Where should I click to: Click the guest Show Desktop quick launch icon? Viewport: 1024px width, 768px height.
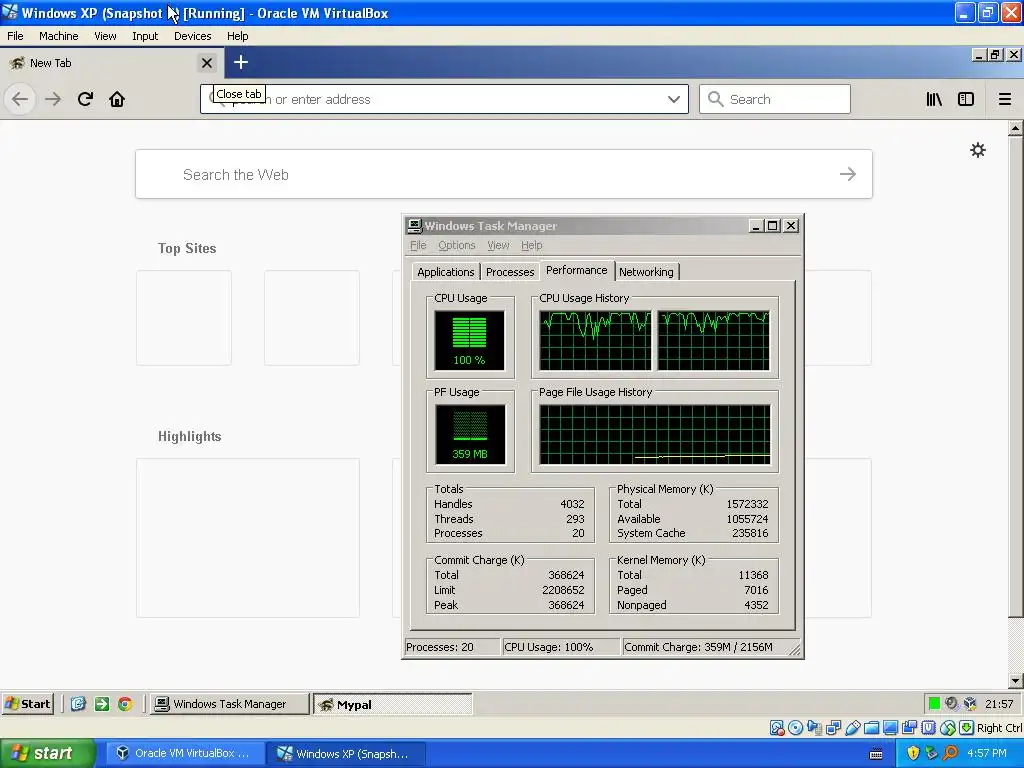click(x=78, y=704)
